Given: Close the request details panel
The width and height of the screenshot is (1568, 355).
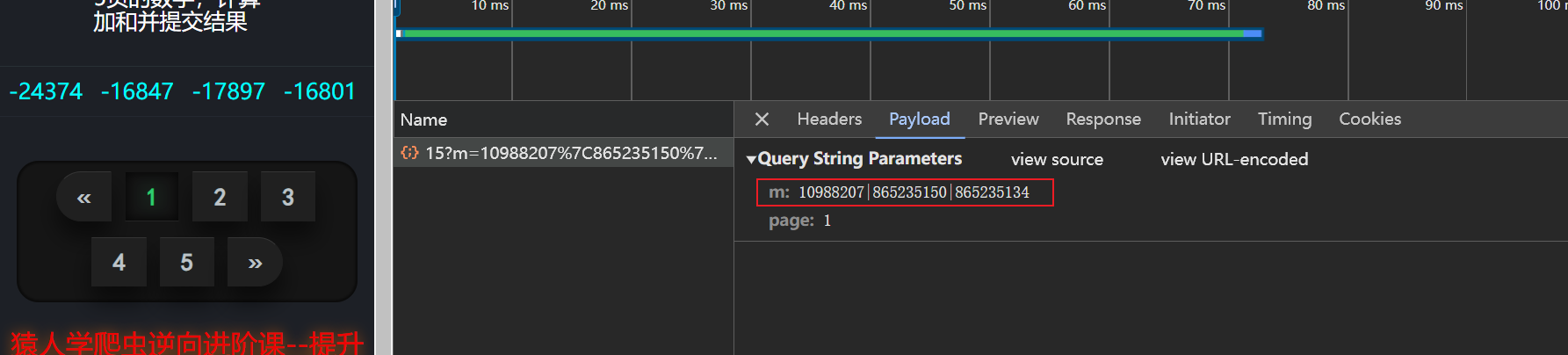Looking at the screenshot, I should point(762,120).
